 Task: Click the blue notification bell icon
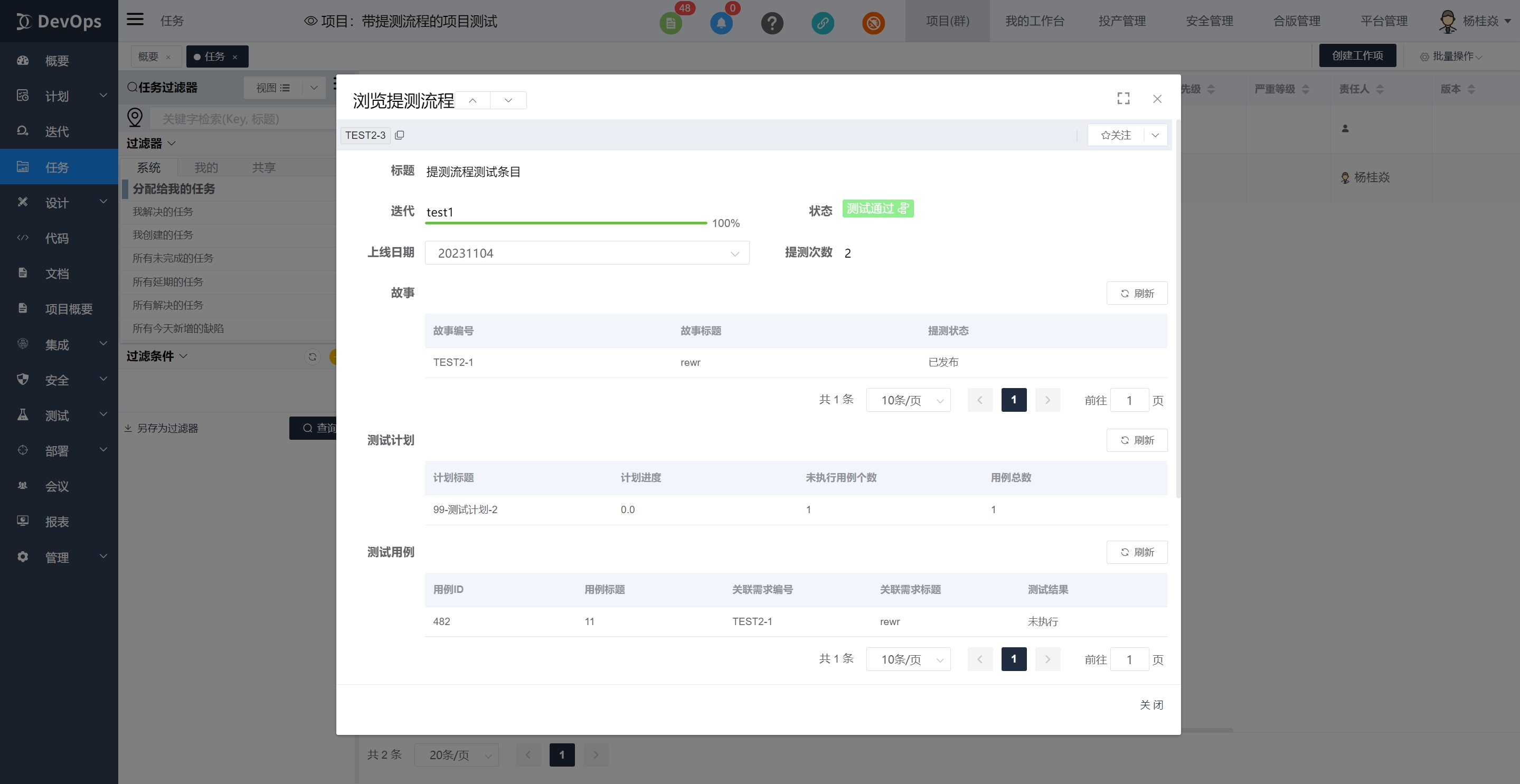(x=721, y=23)
